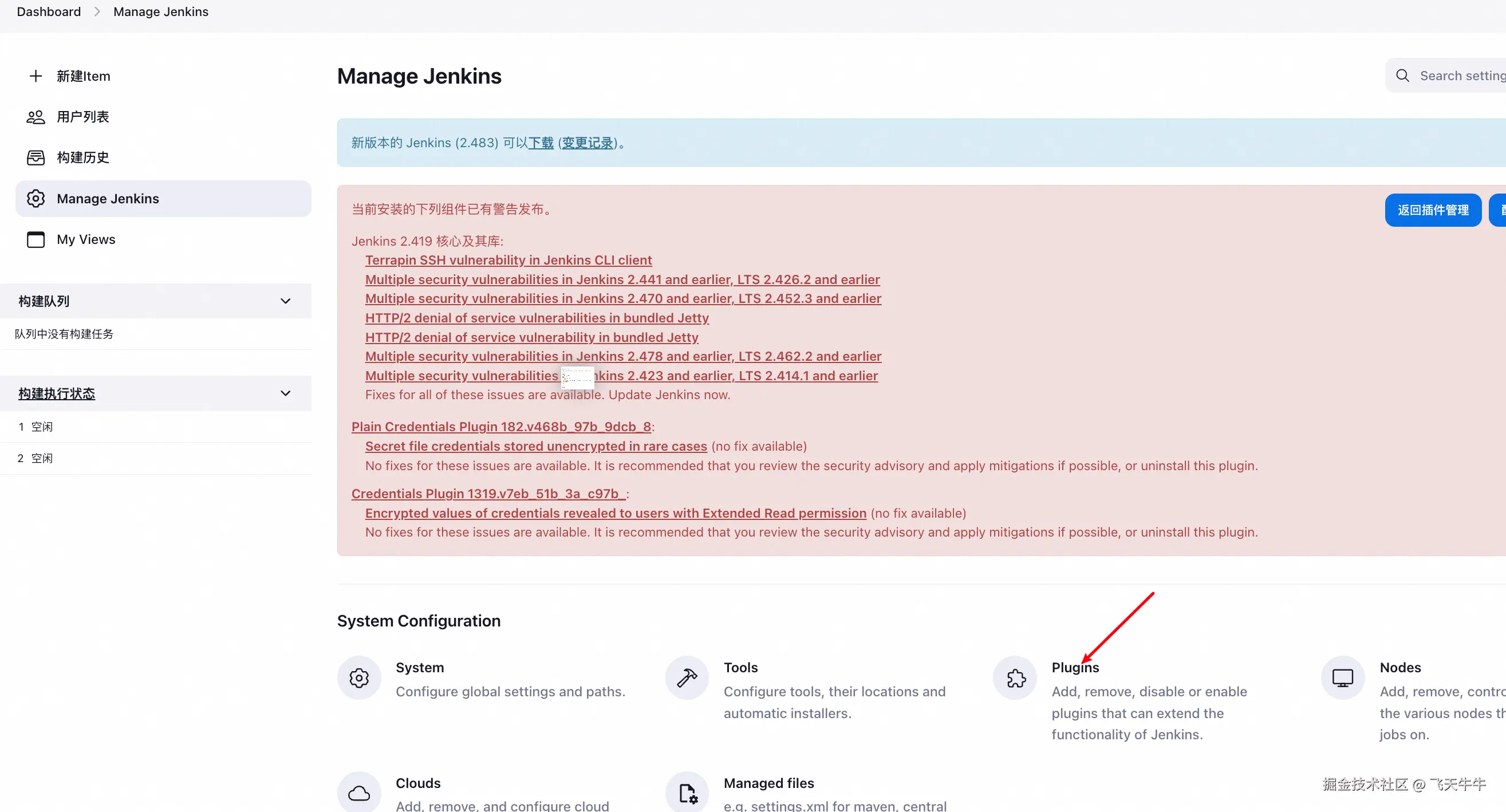Click the Clouds icon
The image size is (1506, 812).
tap(359, 793)
